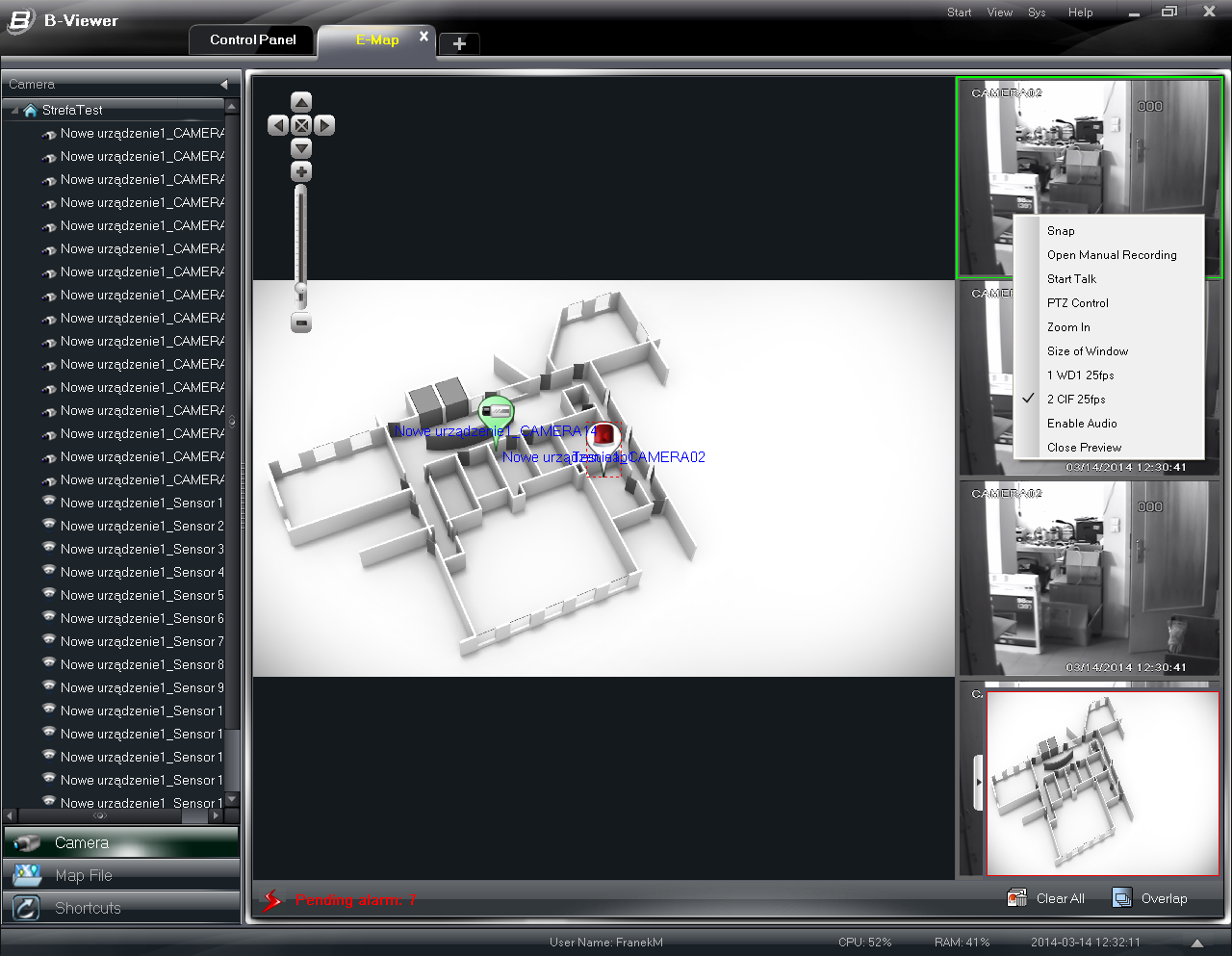Zoom in the map with the plus button
The image size is (1232, 956).
(301, 172)
